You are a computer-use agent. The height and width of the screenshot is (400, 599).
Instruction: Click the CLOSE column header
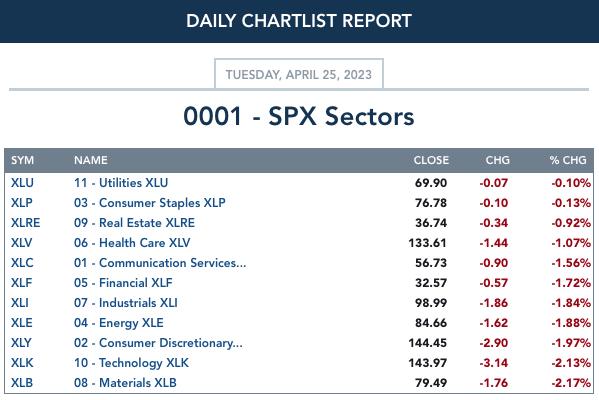point(431,160)
